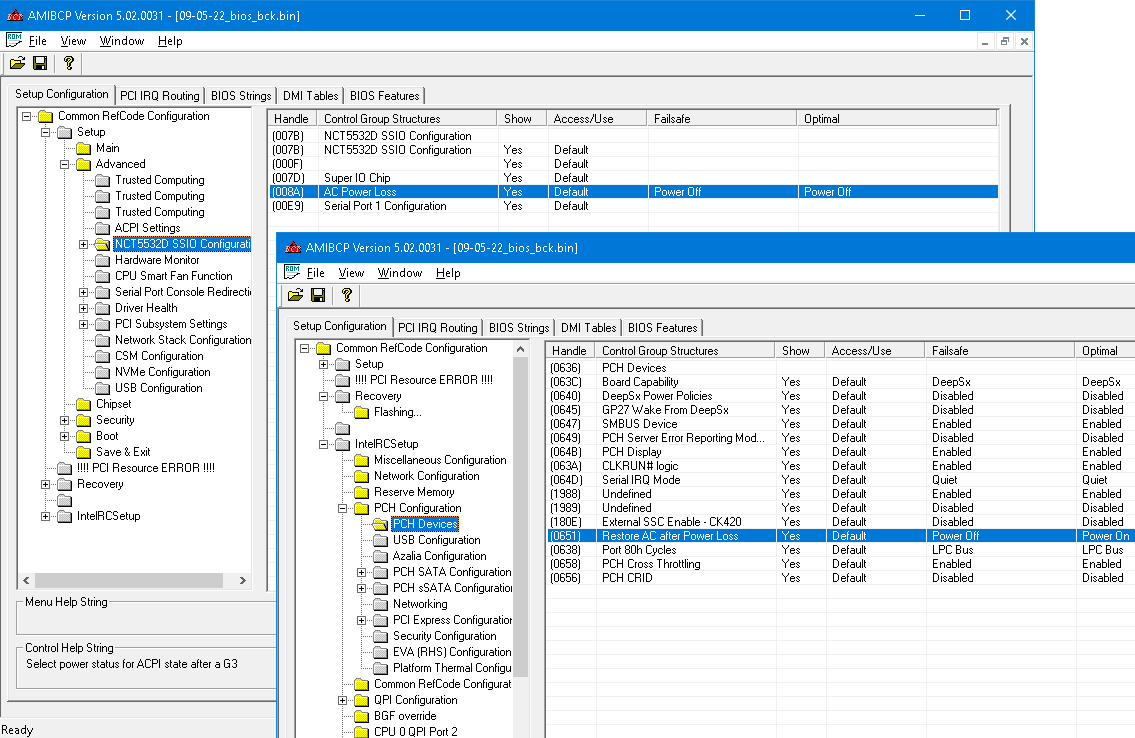Collapse the IntelRCSetup tree node

tap(324, 444)
